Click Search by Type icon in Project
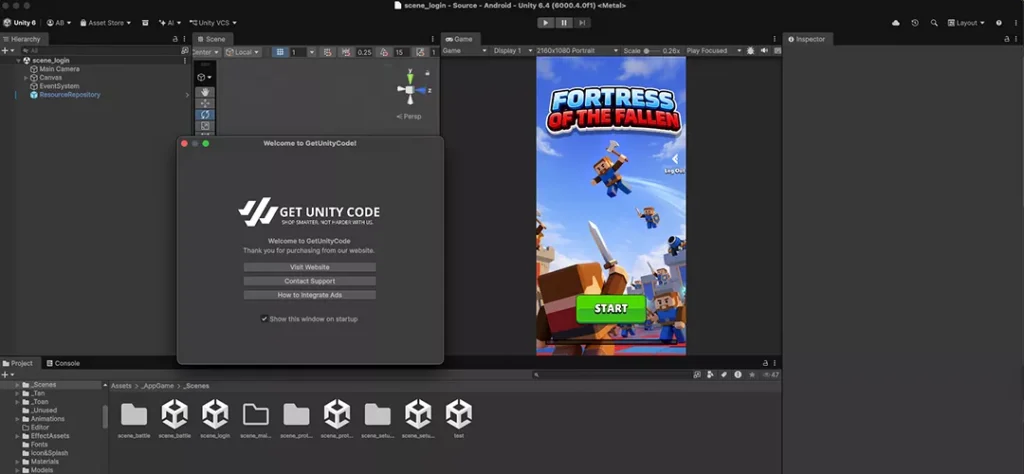Viewport: 1024px width, 474px height. (711, 375)
